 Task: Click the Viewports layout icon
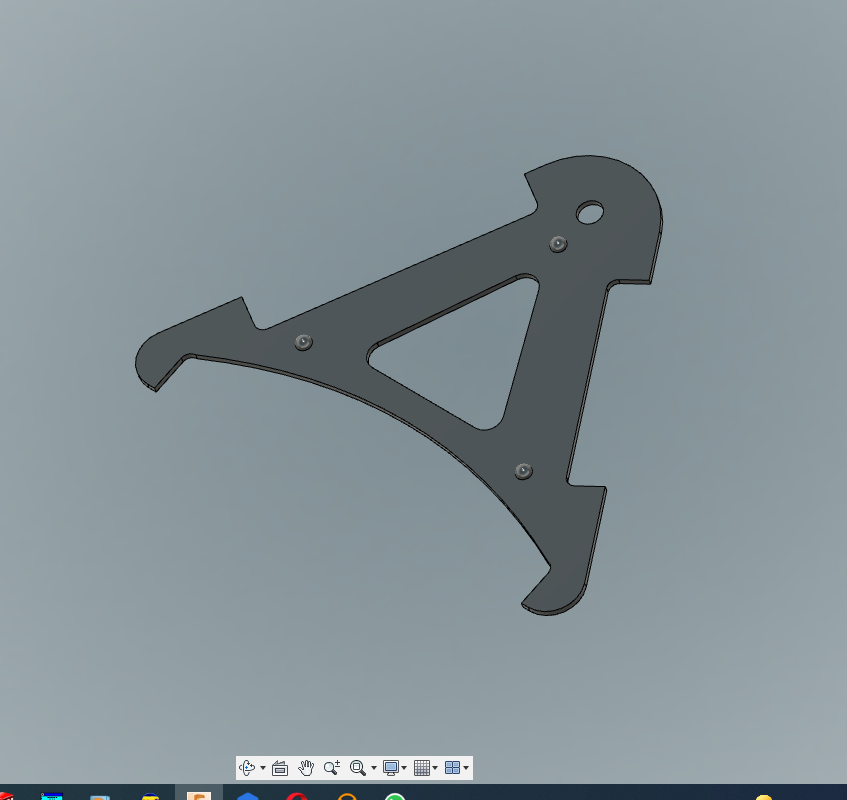pyautogui.click(x=452, y=768)
